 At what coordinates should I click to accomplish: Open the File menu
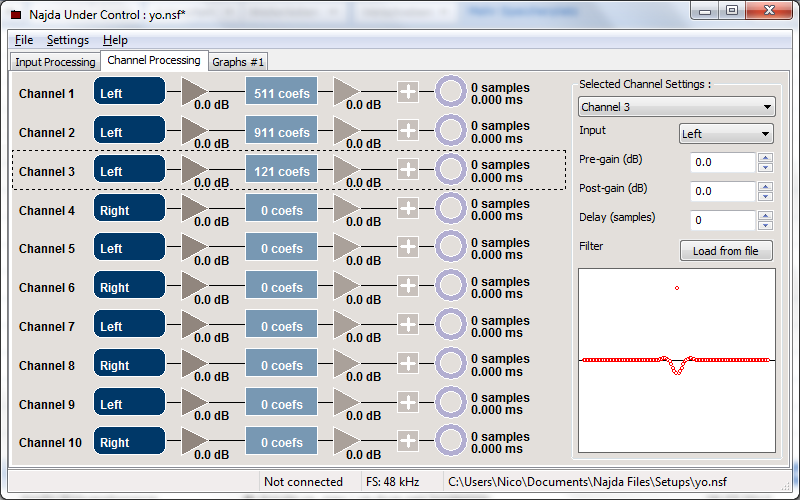pos(24,40)
